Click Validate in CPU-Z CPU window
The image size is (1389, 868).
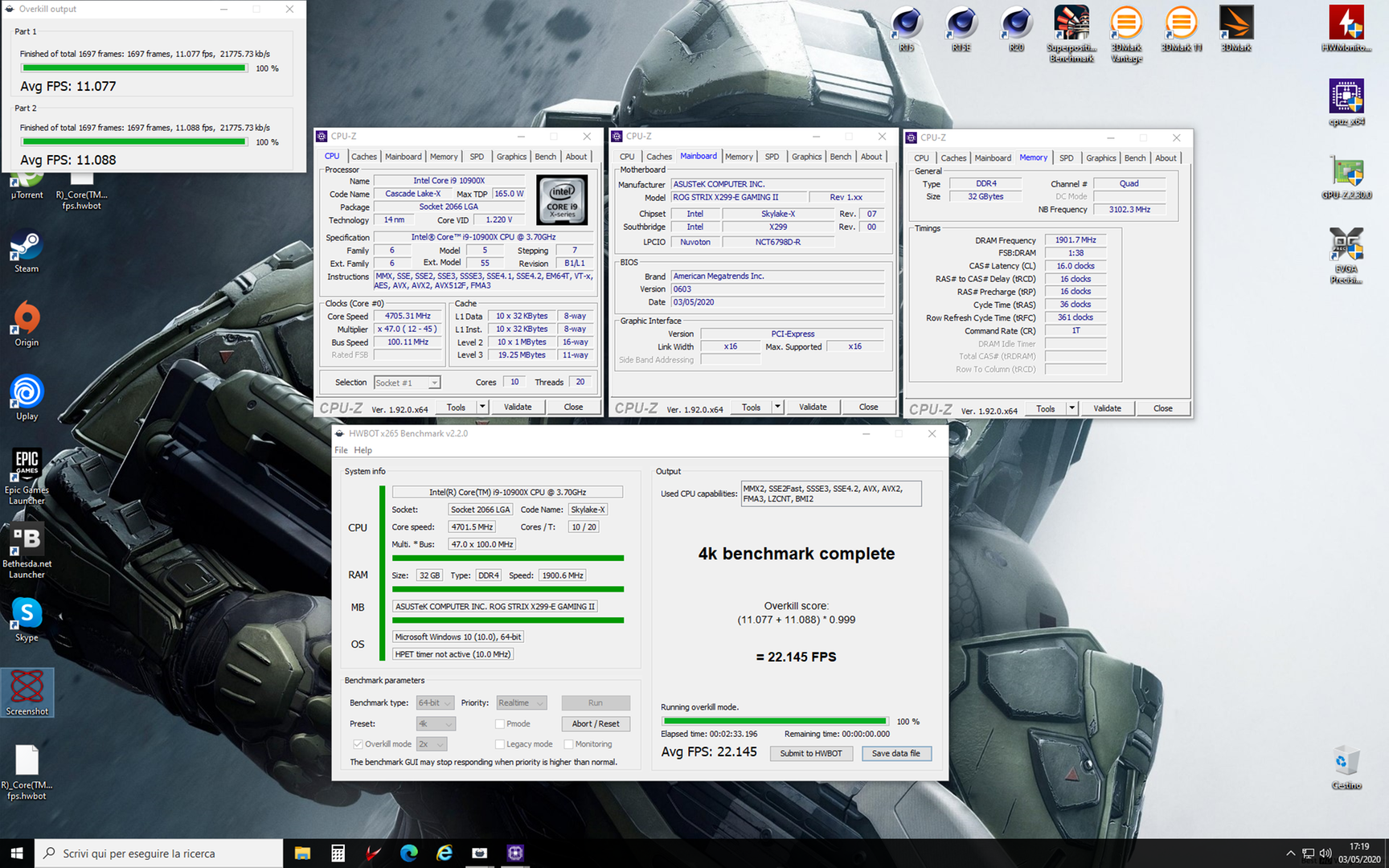click(518, 407)
